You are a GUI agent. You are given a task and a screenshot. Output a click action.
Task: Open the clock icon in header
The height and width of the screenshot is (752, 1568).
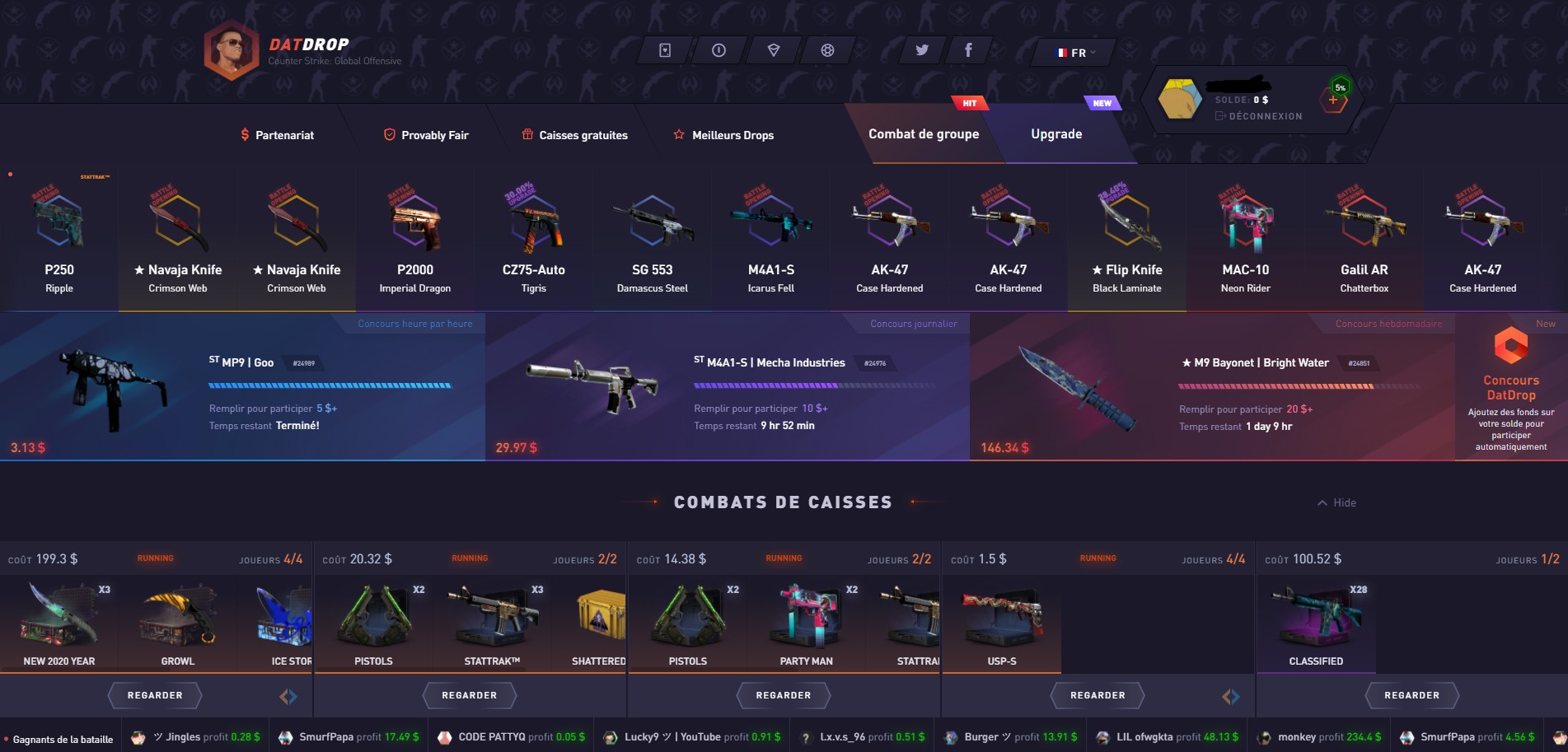tap(718, 50)
